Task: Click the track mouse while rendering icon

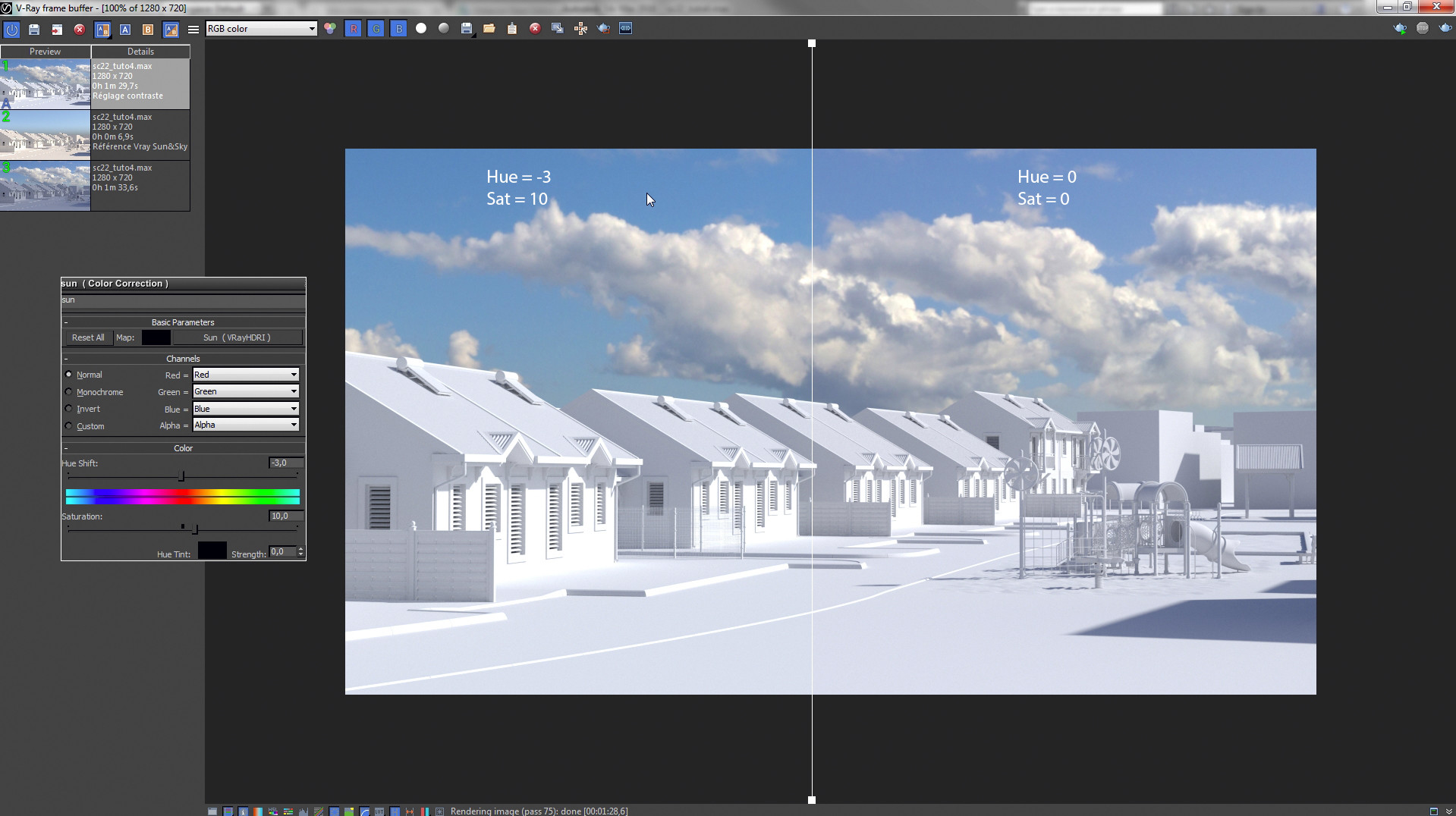Action: click(580, 28)
